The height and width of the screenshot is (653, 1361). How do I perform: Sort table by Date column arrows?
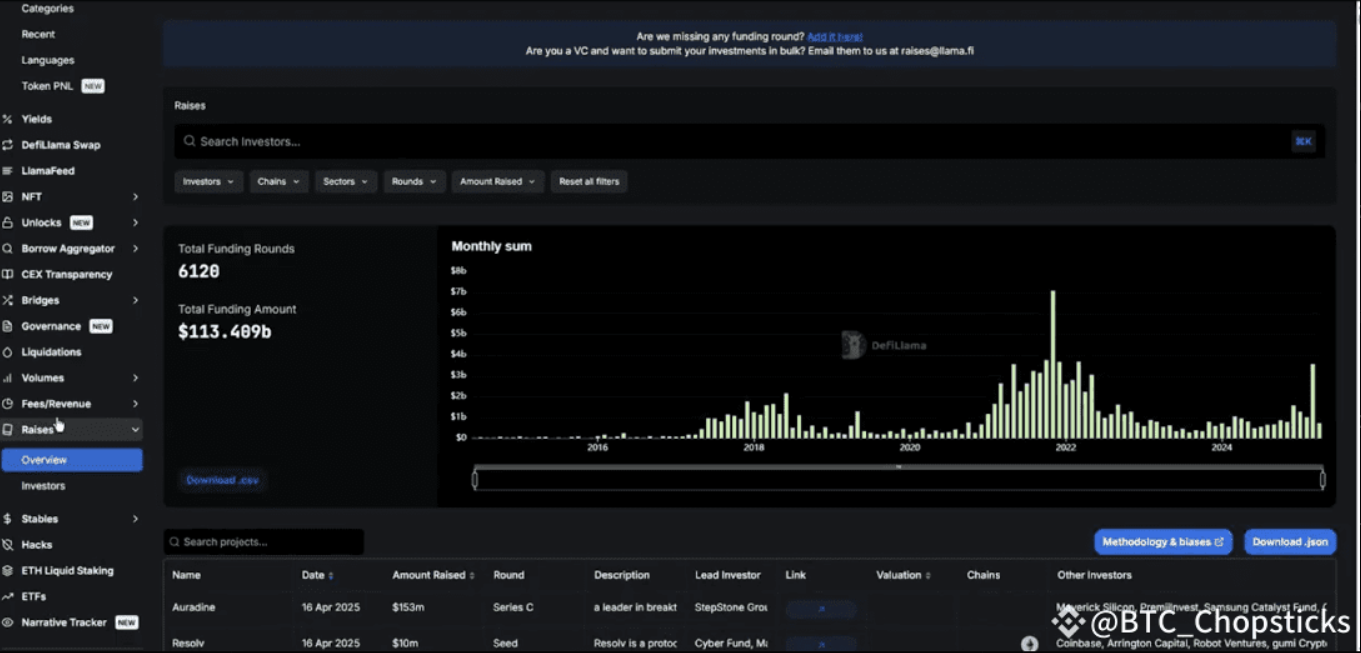tap(331, 576)
